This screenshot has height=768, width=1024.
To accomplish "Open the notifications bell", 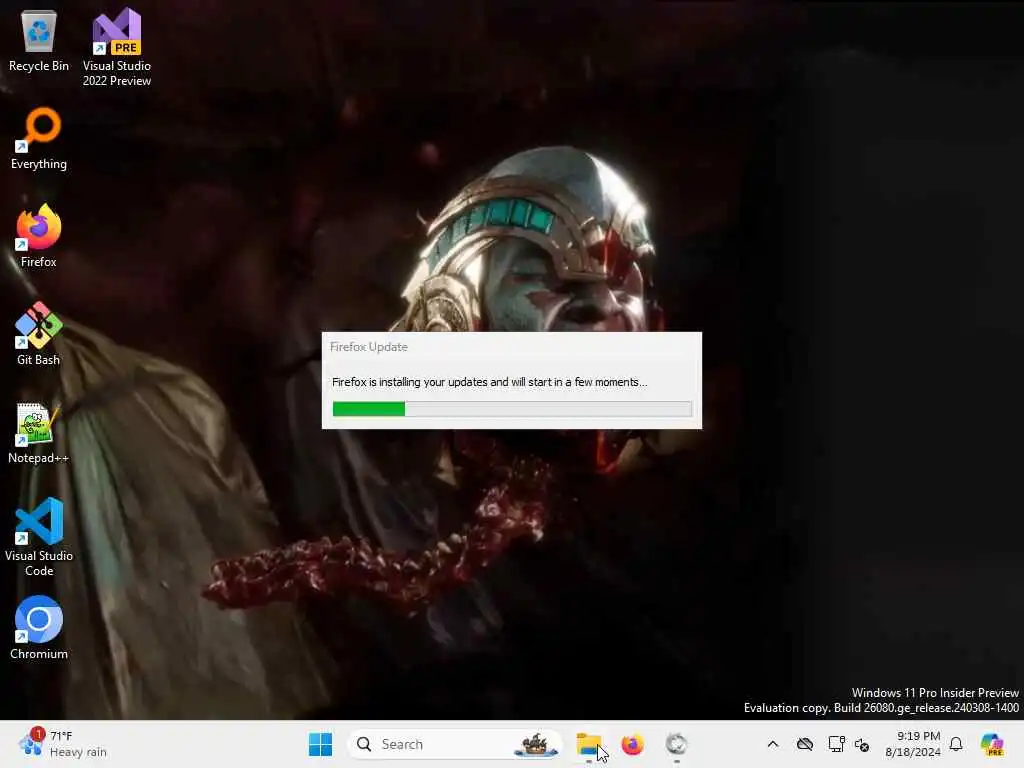I will 956,744.
